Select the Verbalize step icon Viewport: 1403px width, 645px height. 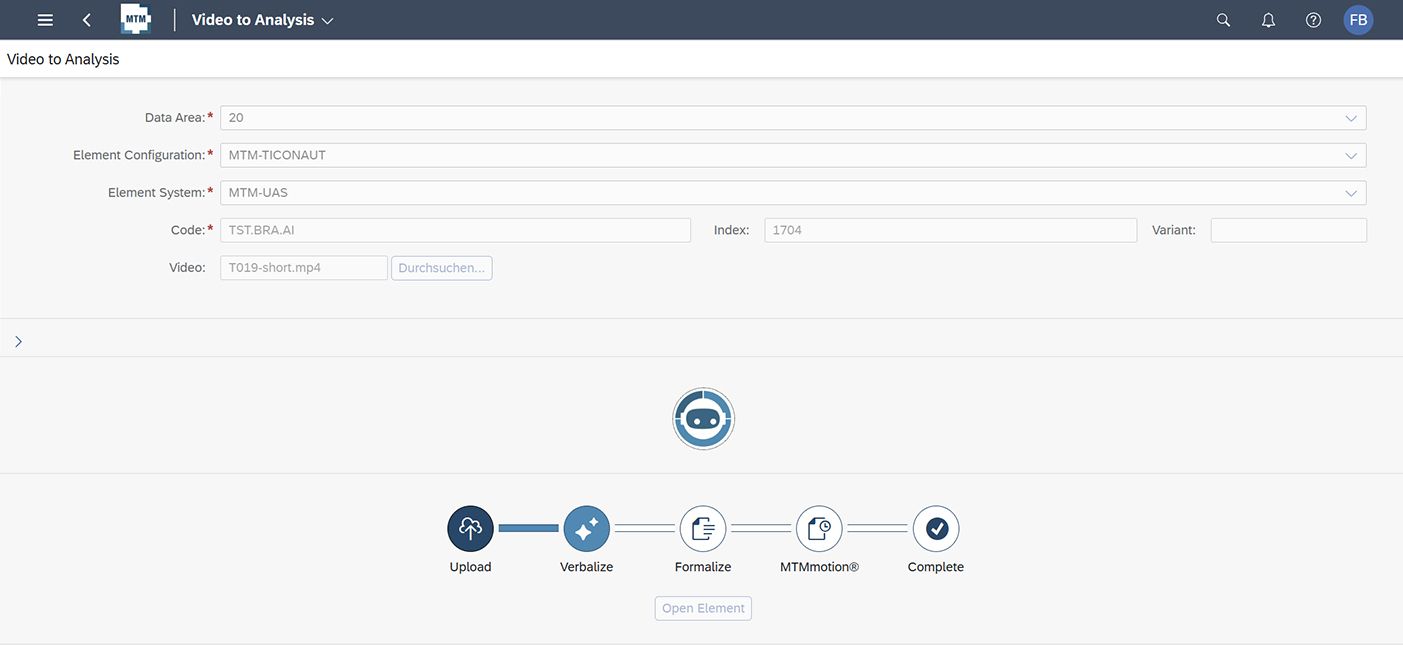[586, 529]
